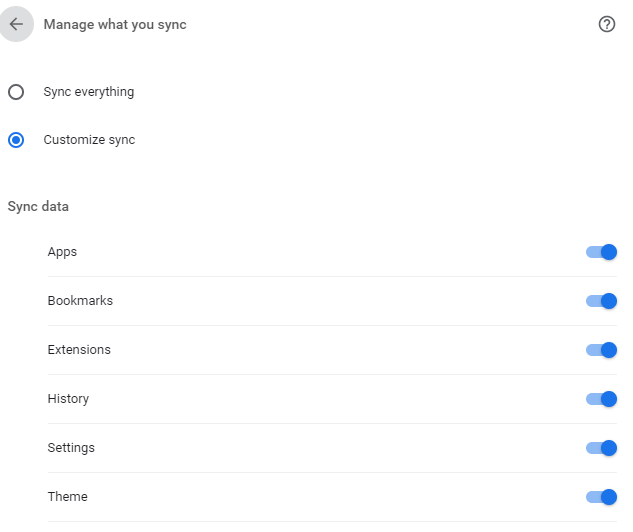Switch off the Extensions sync toggle
Screen dimensions: 633x532
point(601,350)
